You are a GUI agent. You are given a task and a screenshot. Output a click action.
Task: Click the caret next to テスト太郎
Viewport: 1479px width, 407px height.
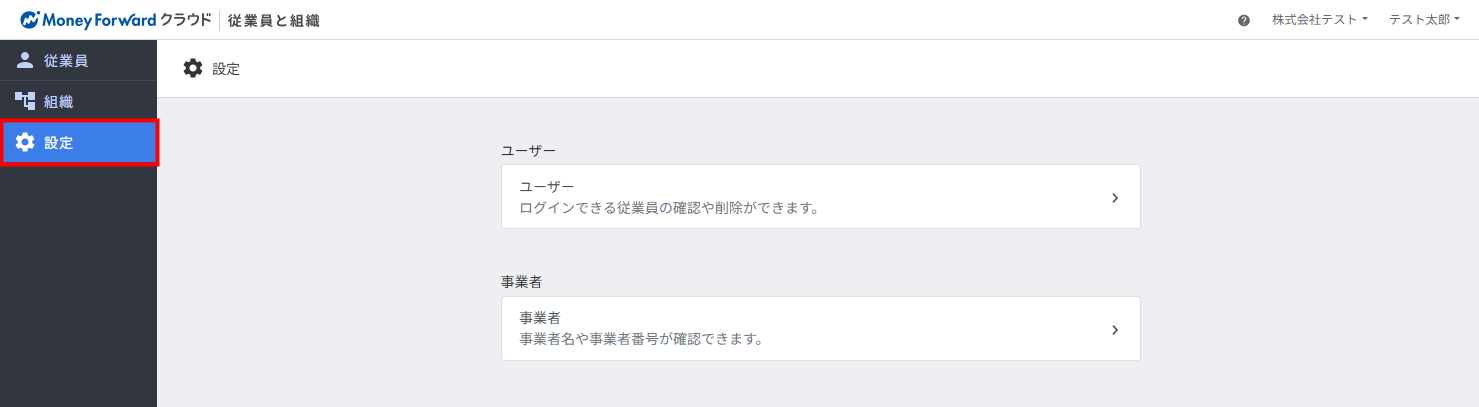pos(1458,20)
